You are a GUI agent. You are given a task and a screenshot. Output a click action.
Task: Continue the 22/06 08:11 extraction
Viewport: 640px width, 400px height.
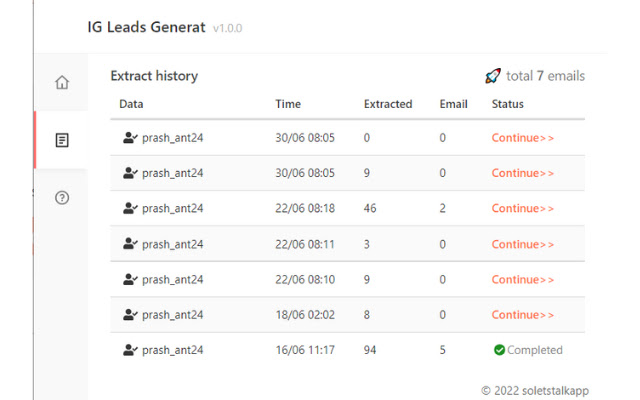[x=522, y=244]
